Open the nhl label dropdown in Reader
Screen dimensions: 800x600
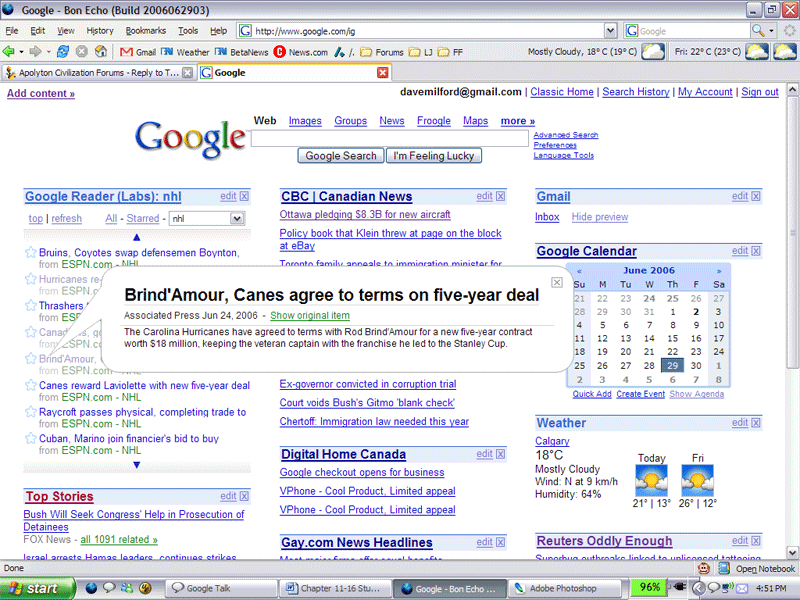(237, 218)
